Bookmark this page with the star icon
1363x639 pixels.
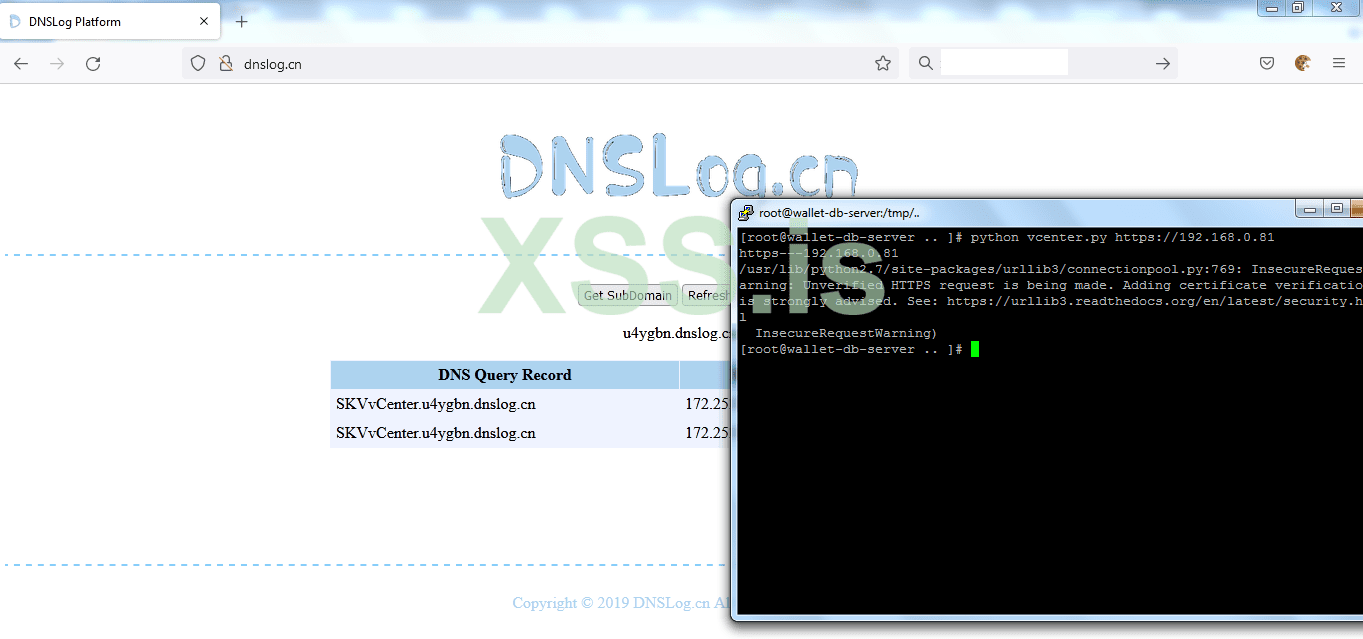point(883,63)
